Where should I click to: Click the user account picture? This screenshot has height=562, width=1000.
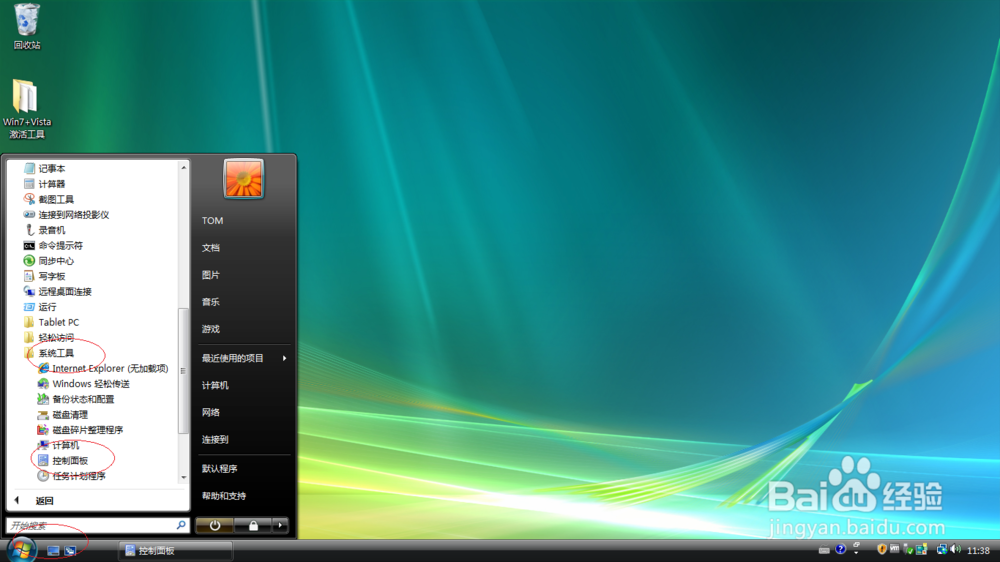244,179
